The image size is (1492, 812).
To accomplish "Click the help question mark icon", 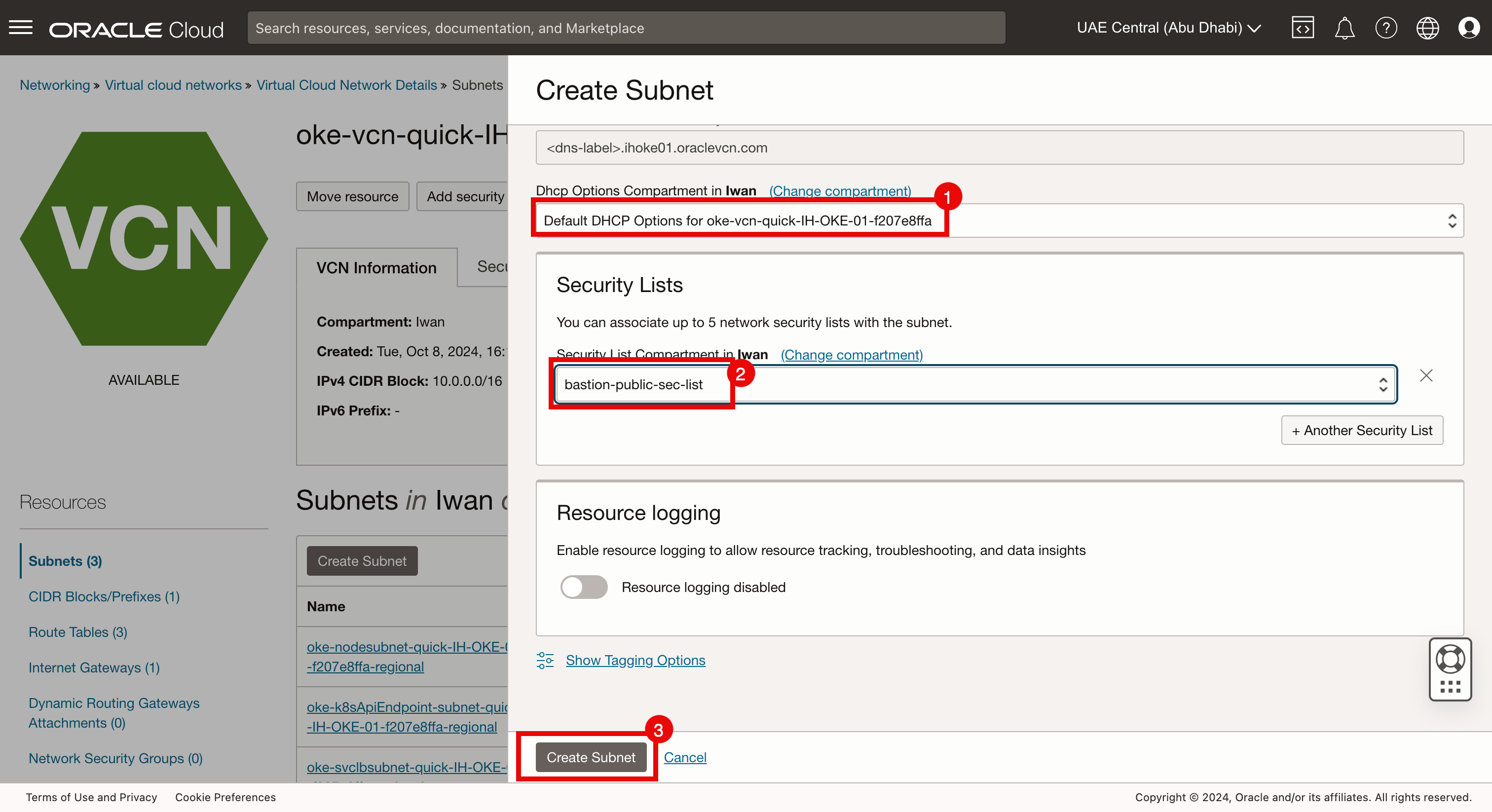I will 1385,27.
